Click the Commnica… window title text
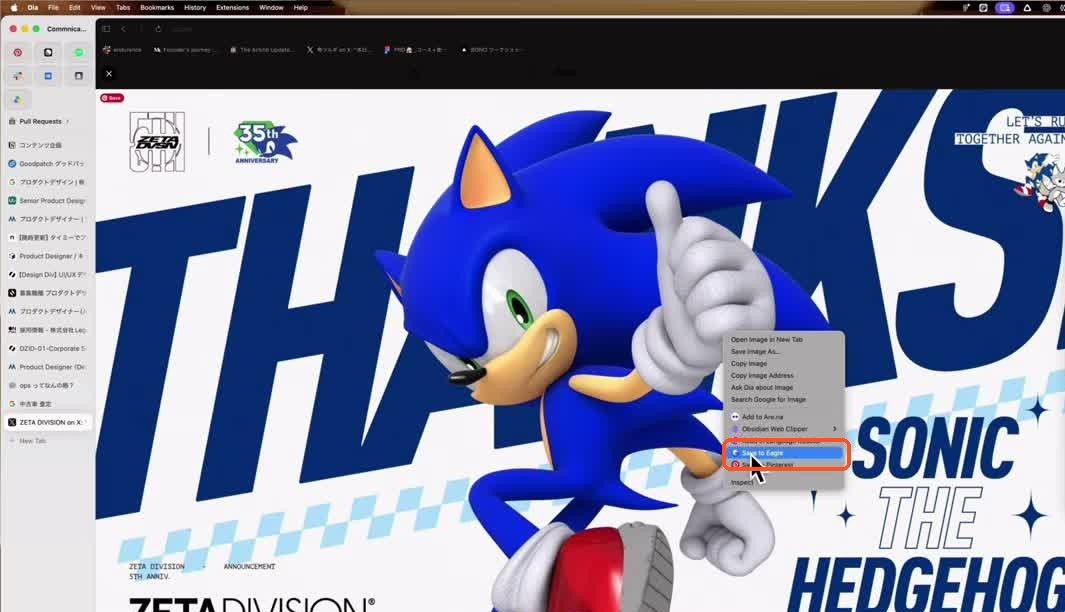Image resolution: width=1065 pixels, height=612 pixels. pos(67,29)
